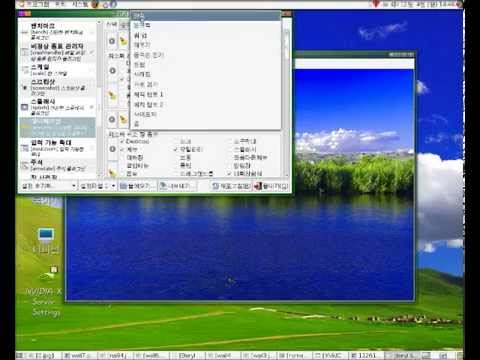The width and height of the screenshot is (480, 360).
Task: Select the 벤치마크 (bench) plugin row
Action: [57, 31]
